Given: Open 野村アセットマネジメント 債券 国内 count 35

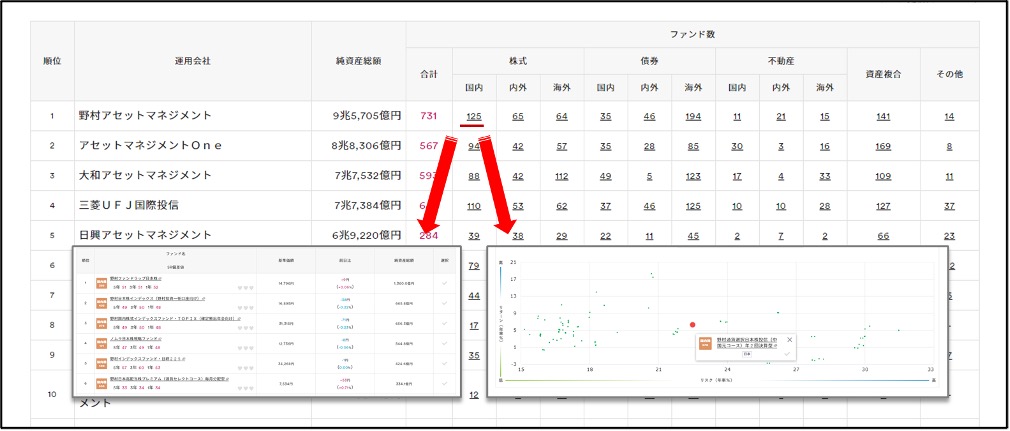Looking at the screenshot, I should click(x=605, y=117).
